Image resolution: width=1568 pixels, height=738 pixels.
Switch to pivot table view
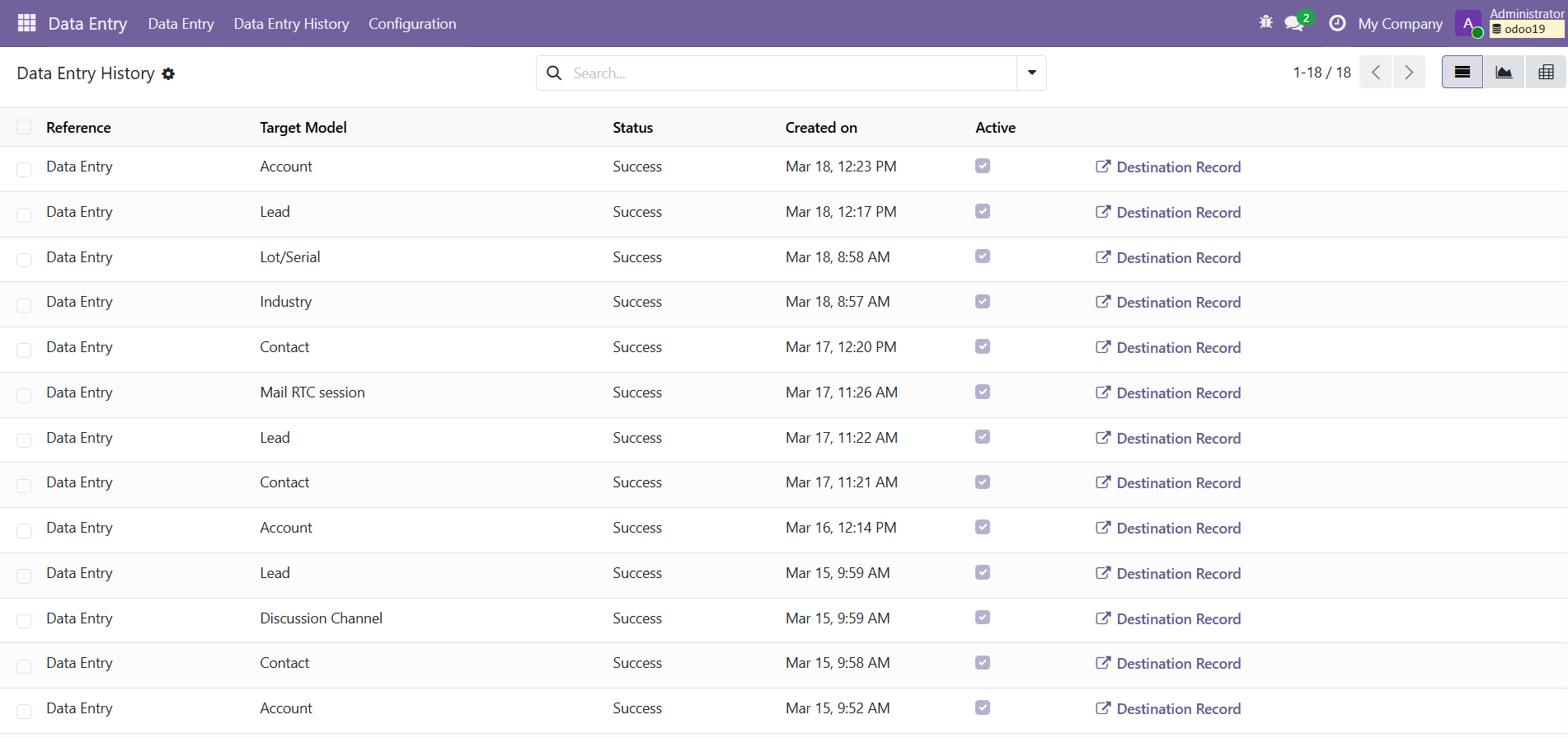tap(1546, 73)
